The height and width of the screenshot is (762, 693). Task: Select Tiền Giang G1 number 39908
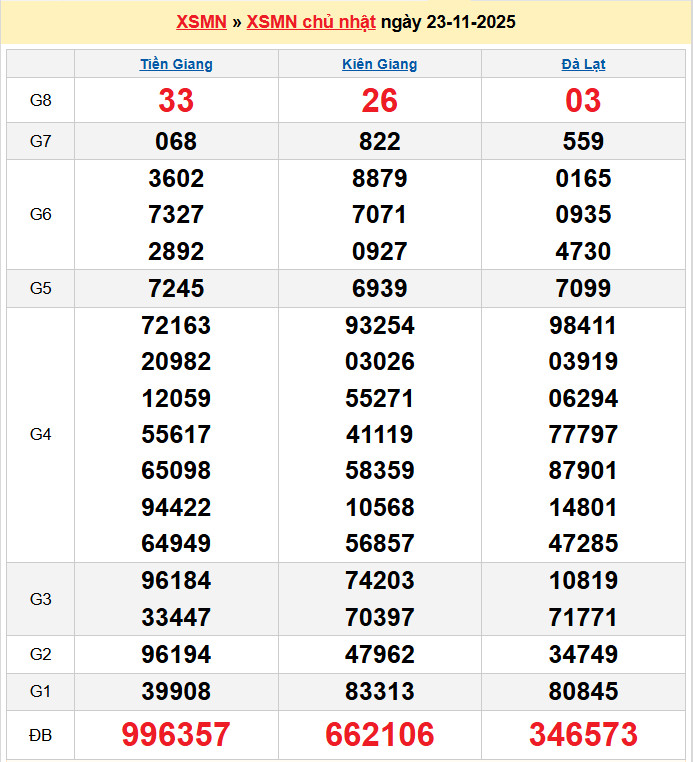tap(176, 691)
